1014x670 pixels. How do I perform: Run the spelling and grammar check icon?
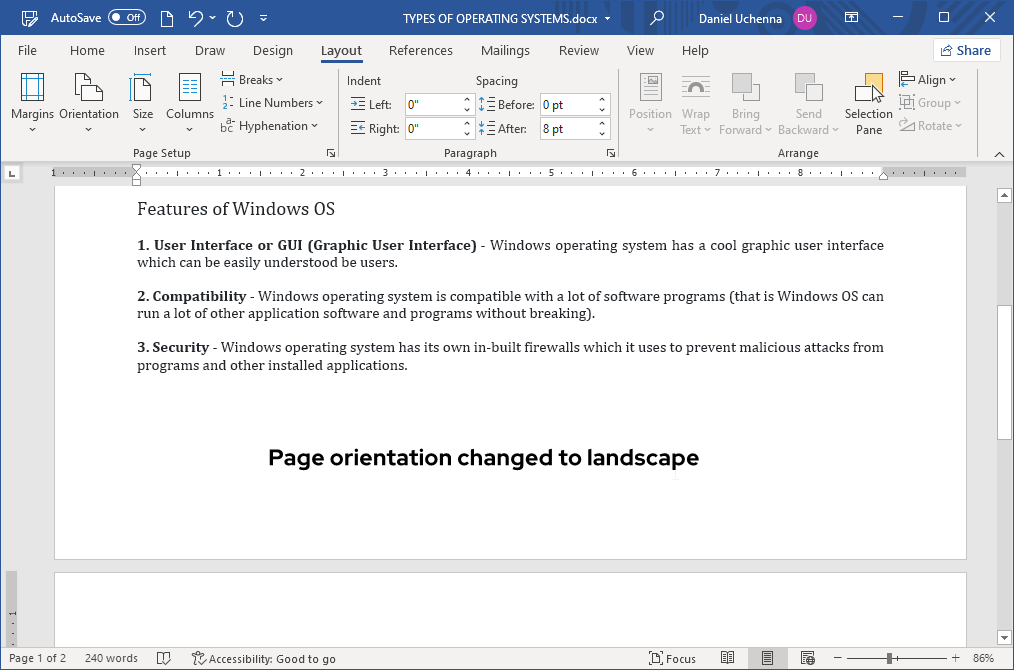[163, 658]
